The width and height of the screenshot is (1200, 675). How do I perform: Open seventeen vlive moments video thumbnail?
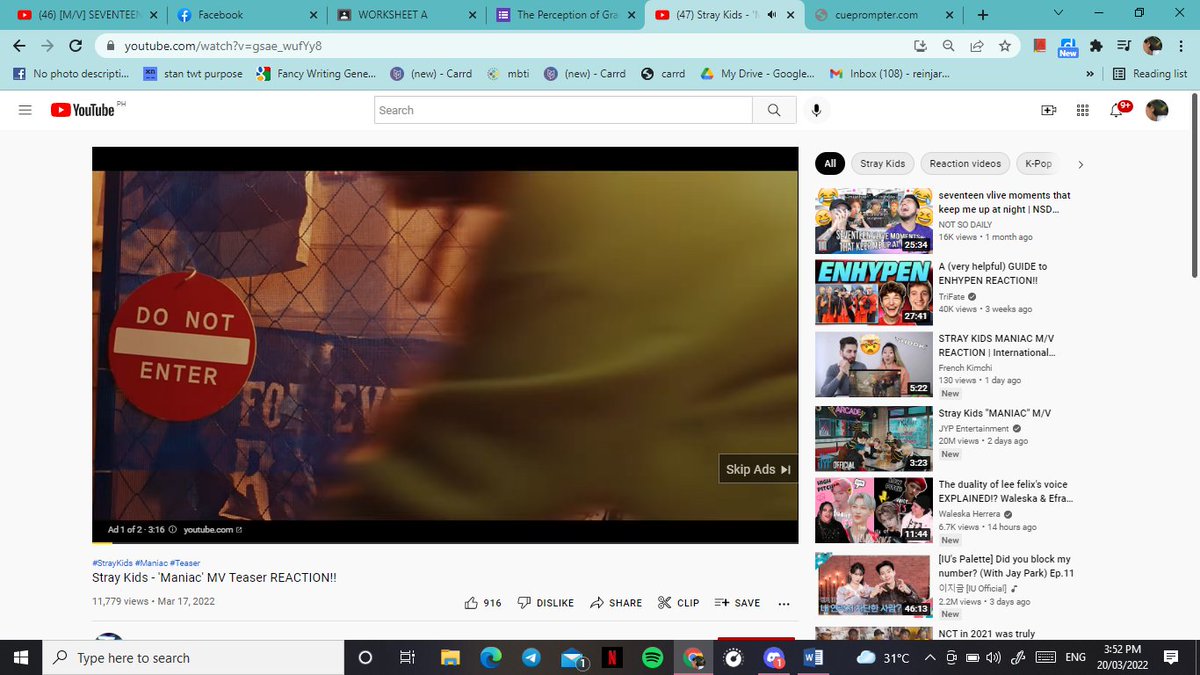coord(874,219)
